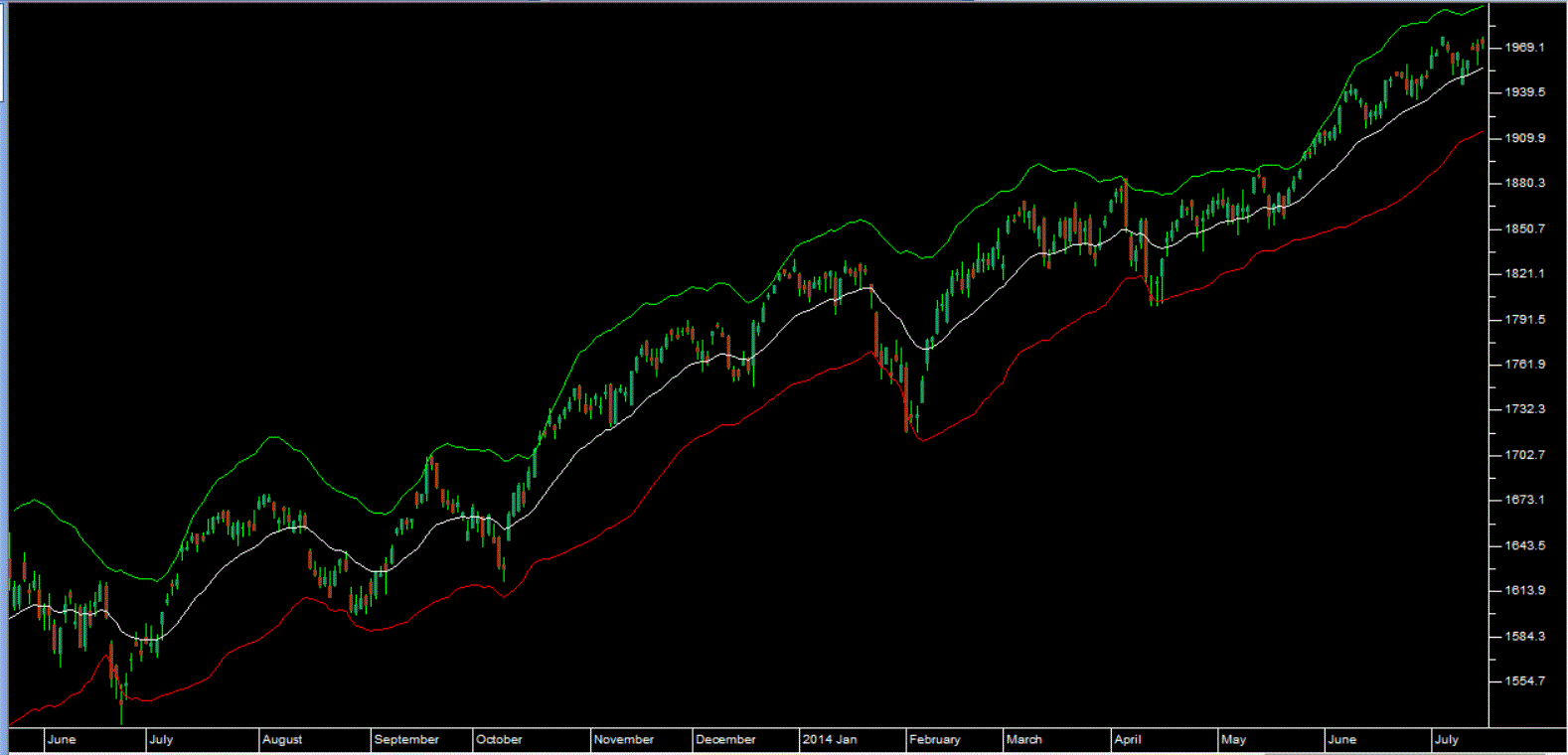Click the 1702.7 price level
The height and width of the screenshot is (755, 1568).
click(x=1525, y=455)
